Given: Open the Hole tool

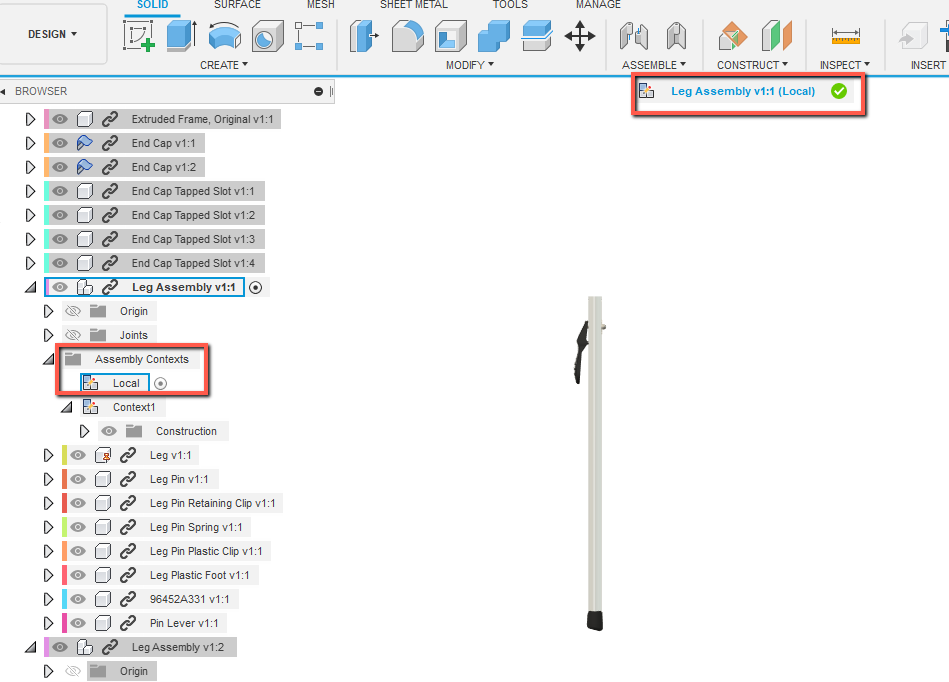Looking at the screenshot, I should pyautogui.click(x=267, y=36).
